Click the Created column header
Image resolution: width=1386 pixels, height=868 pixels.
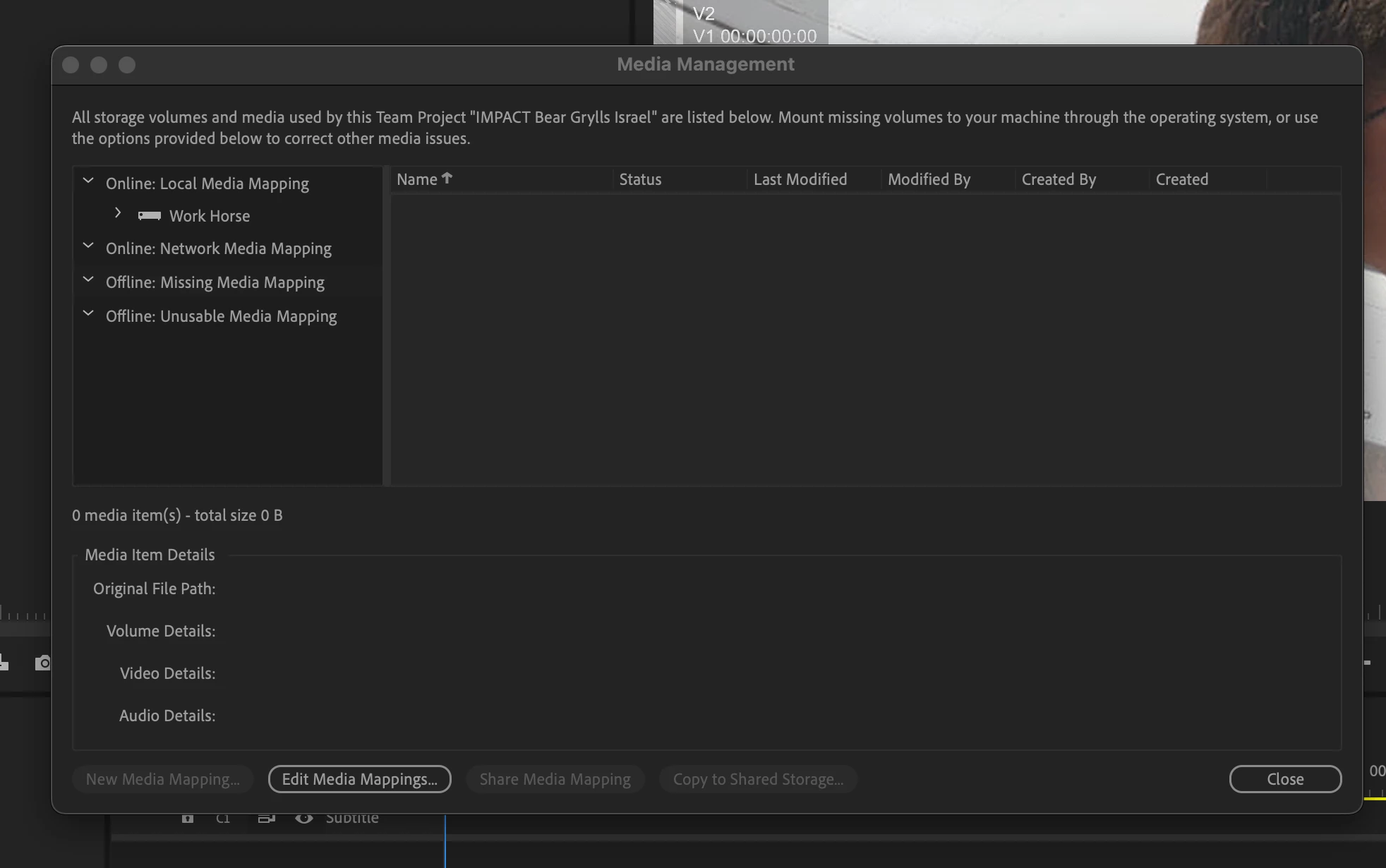(1181, 179)
